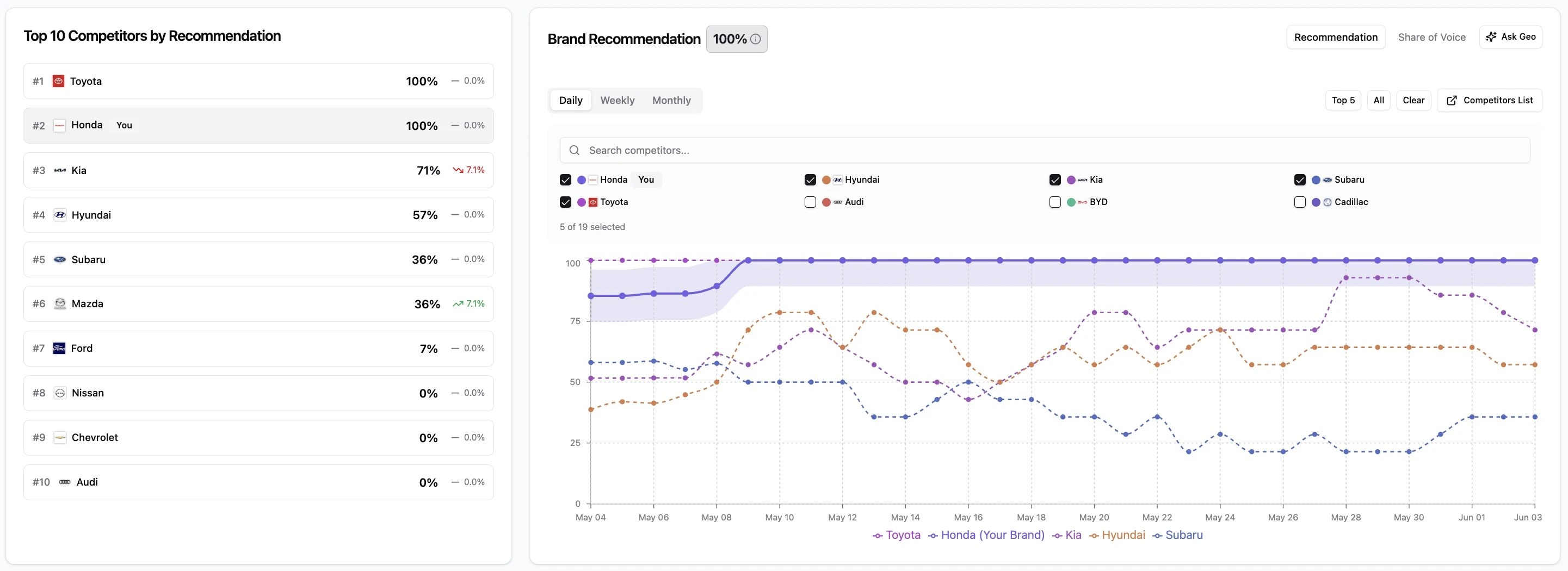Viewport: 1568px width, 571px height.
Task: Click Honda's purple color dot in filters
Action: (x=581, y=180)
